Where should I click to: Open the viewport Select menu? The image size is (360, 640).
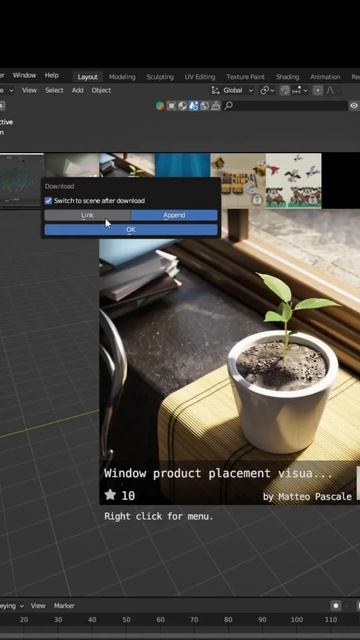coord(54,91)
